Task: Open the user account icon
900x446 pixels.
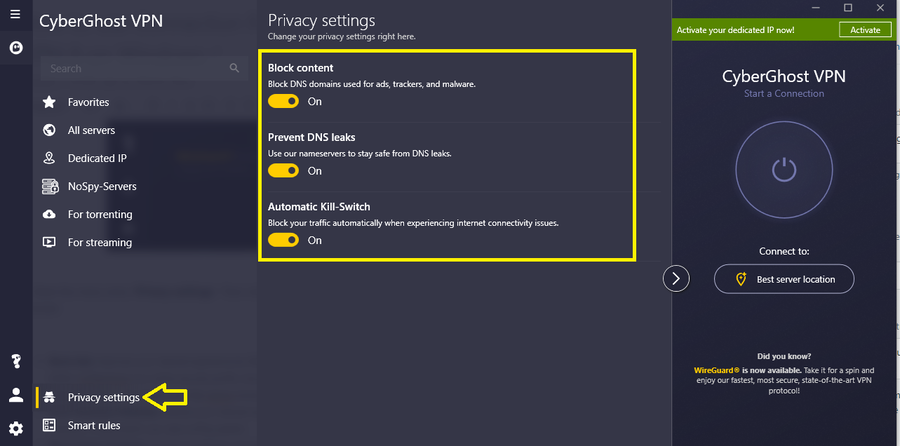Action: pyautogui.click(x=16, y=395)
